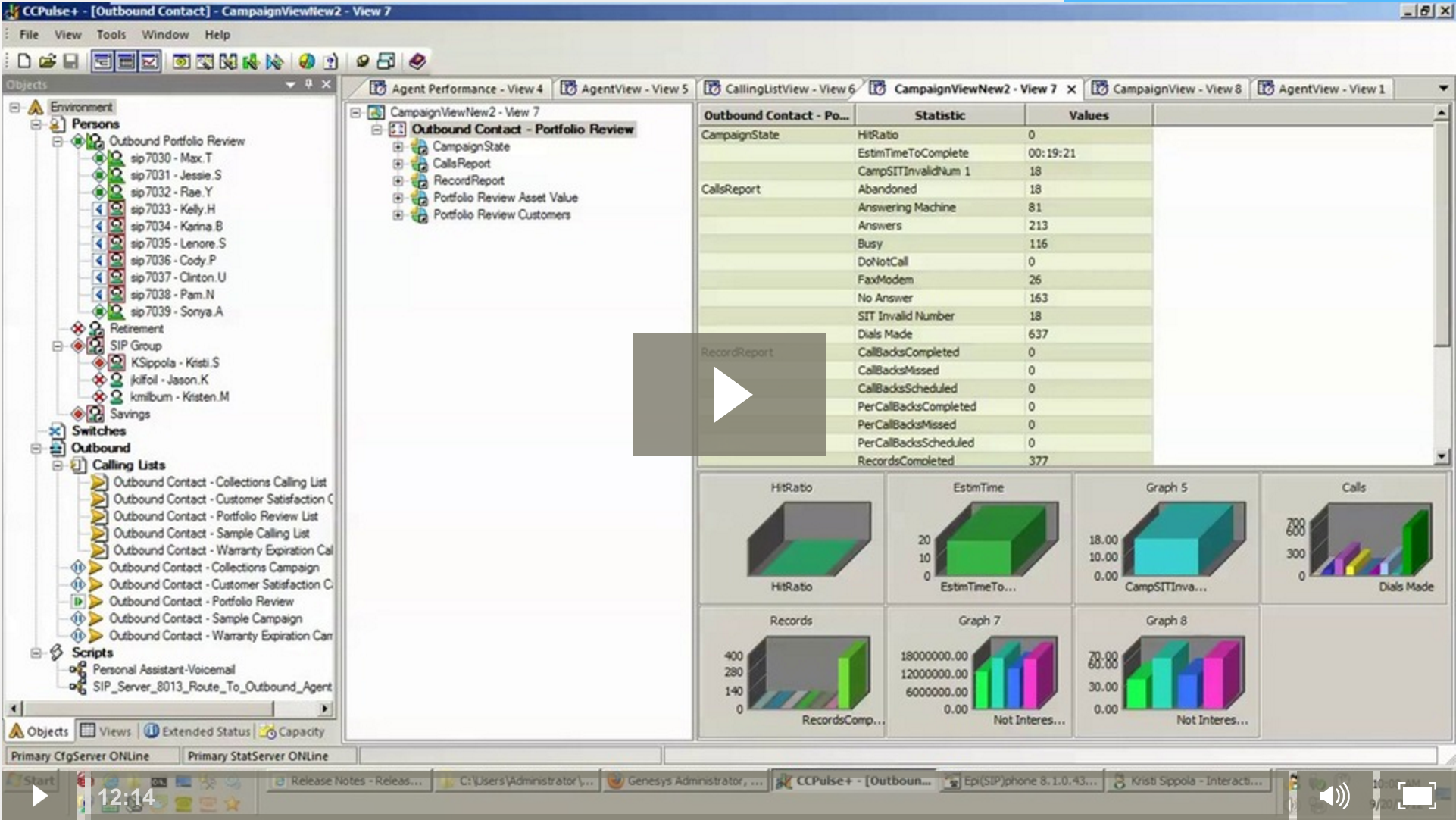Screen dimensions: 1456x820
Task: Open the Tools menu
Action: pyautogui.click(x=111, y=35)
